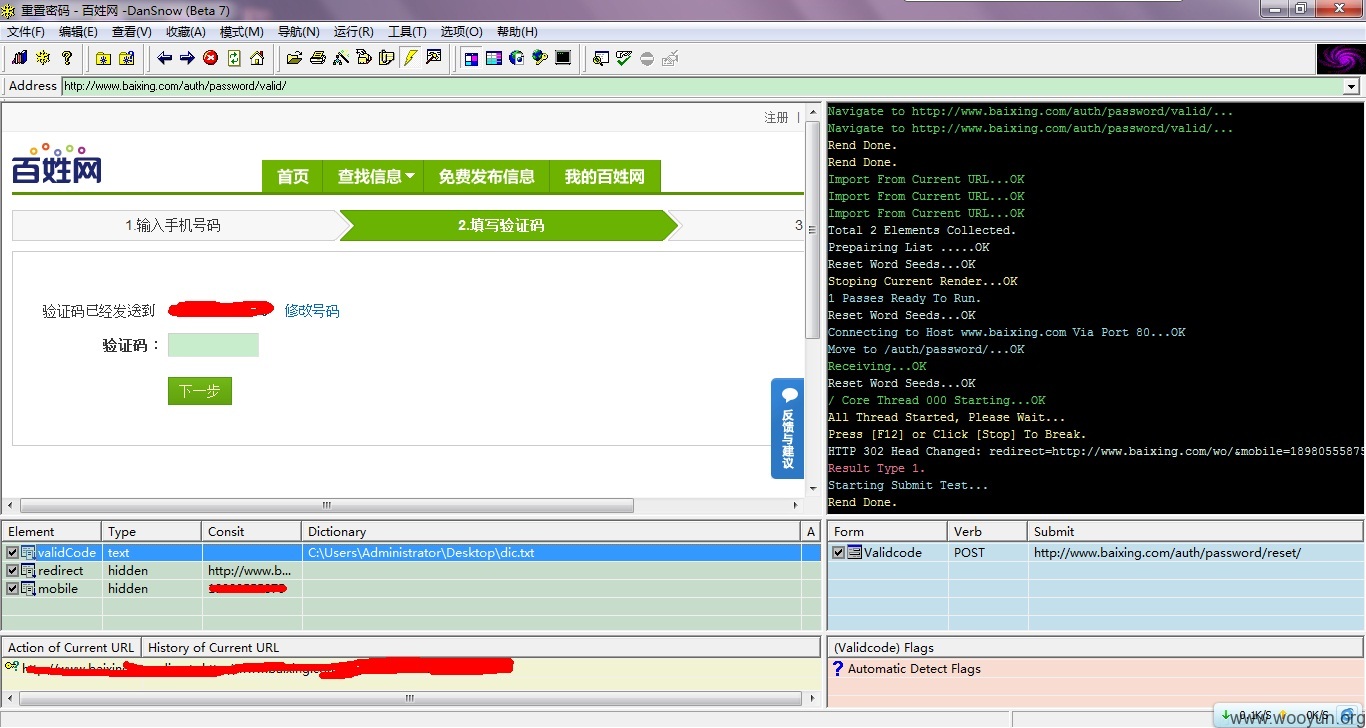Sort by Element column header

pyautogui.click(x=51, y=531)
